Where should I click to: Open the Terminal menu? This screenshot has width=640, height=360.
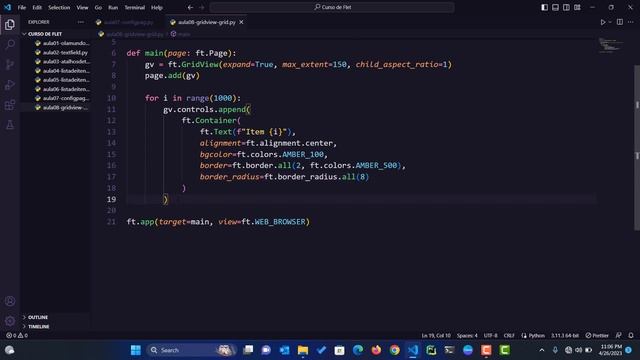(135, 7)
